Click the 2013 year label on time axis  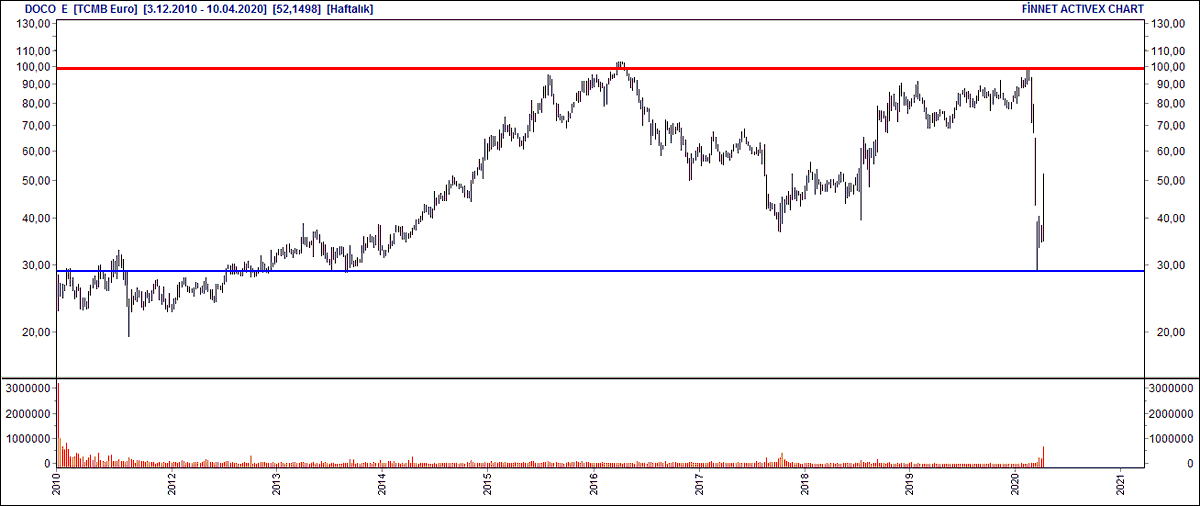pos(277,485)
